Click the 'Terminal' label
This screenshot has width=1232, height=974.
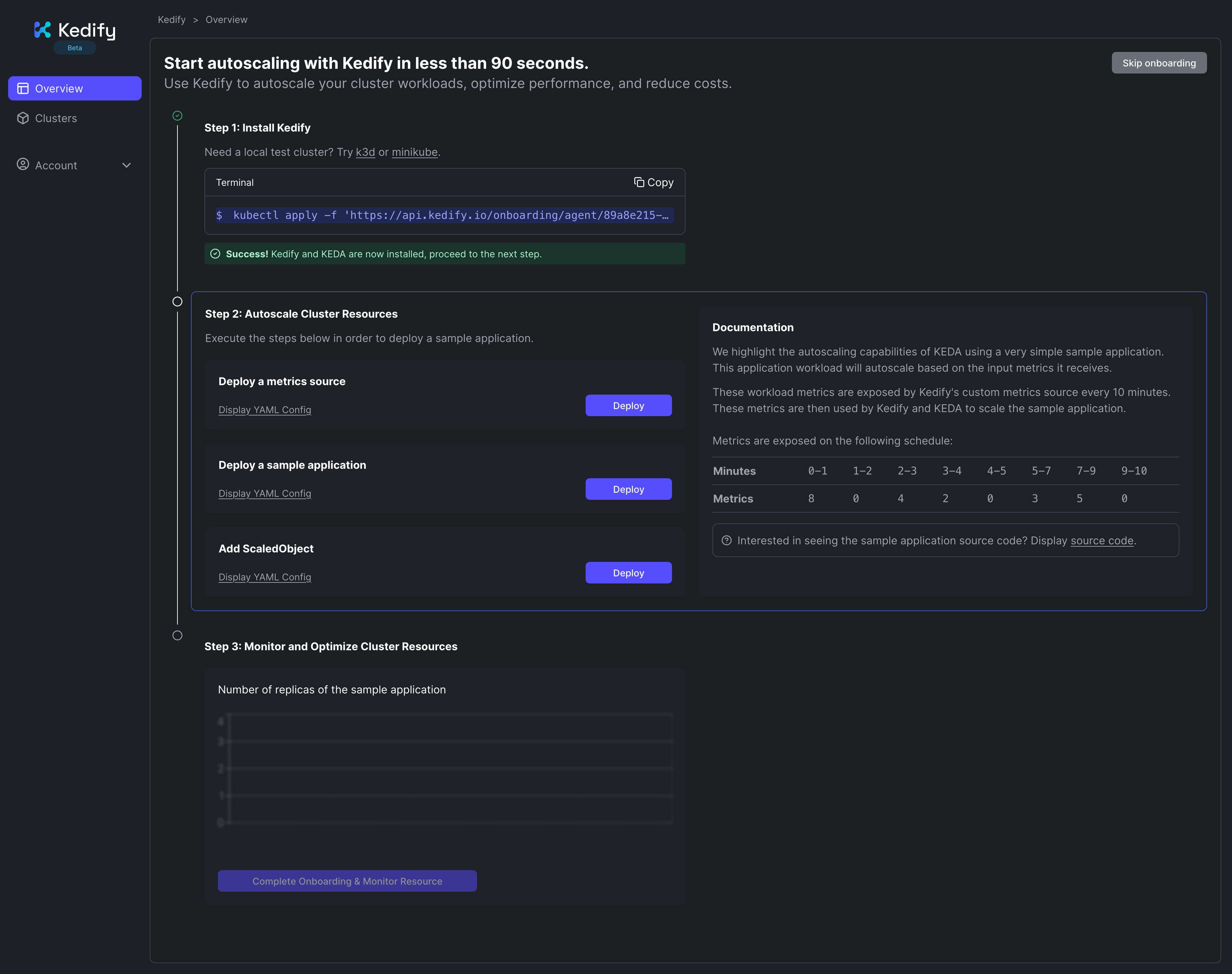point(234,182)
